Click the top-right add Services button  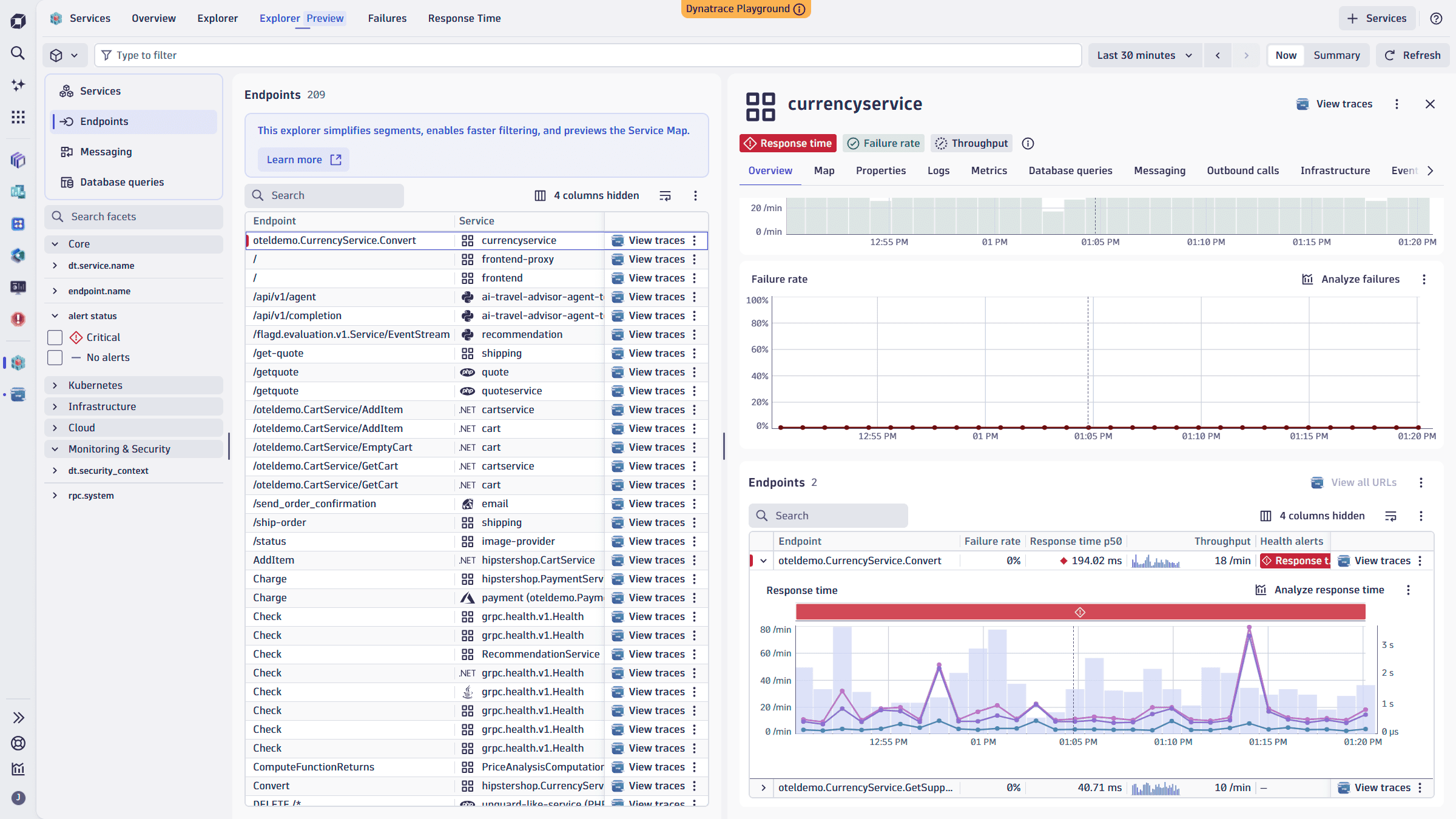click(1377, 18)
